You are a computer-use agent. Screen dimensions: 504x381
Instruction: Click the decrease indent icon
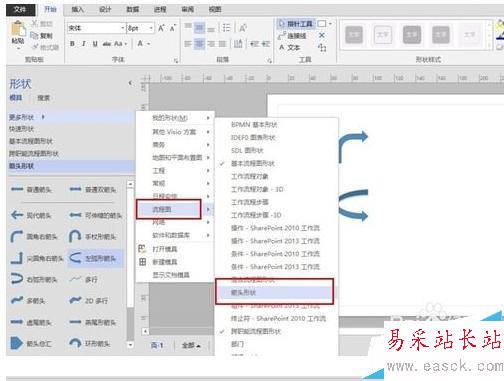coord(255,44)
